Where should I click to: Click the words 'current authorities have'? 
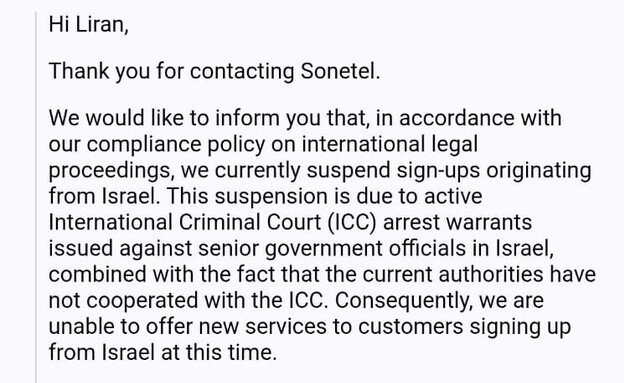[479, 275]
